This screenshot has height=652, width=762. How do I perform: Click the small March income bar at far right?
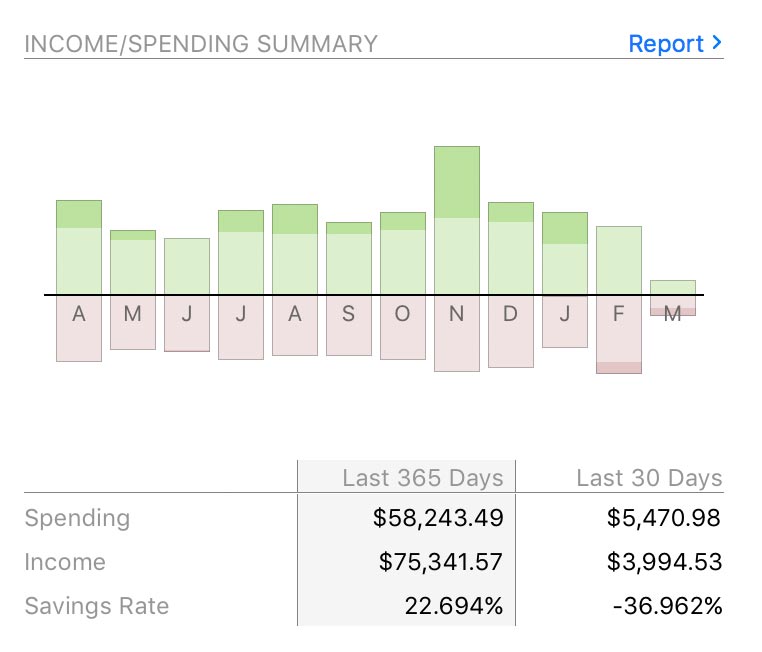coord(673,287)
